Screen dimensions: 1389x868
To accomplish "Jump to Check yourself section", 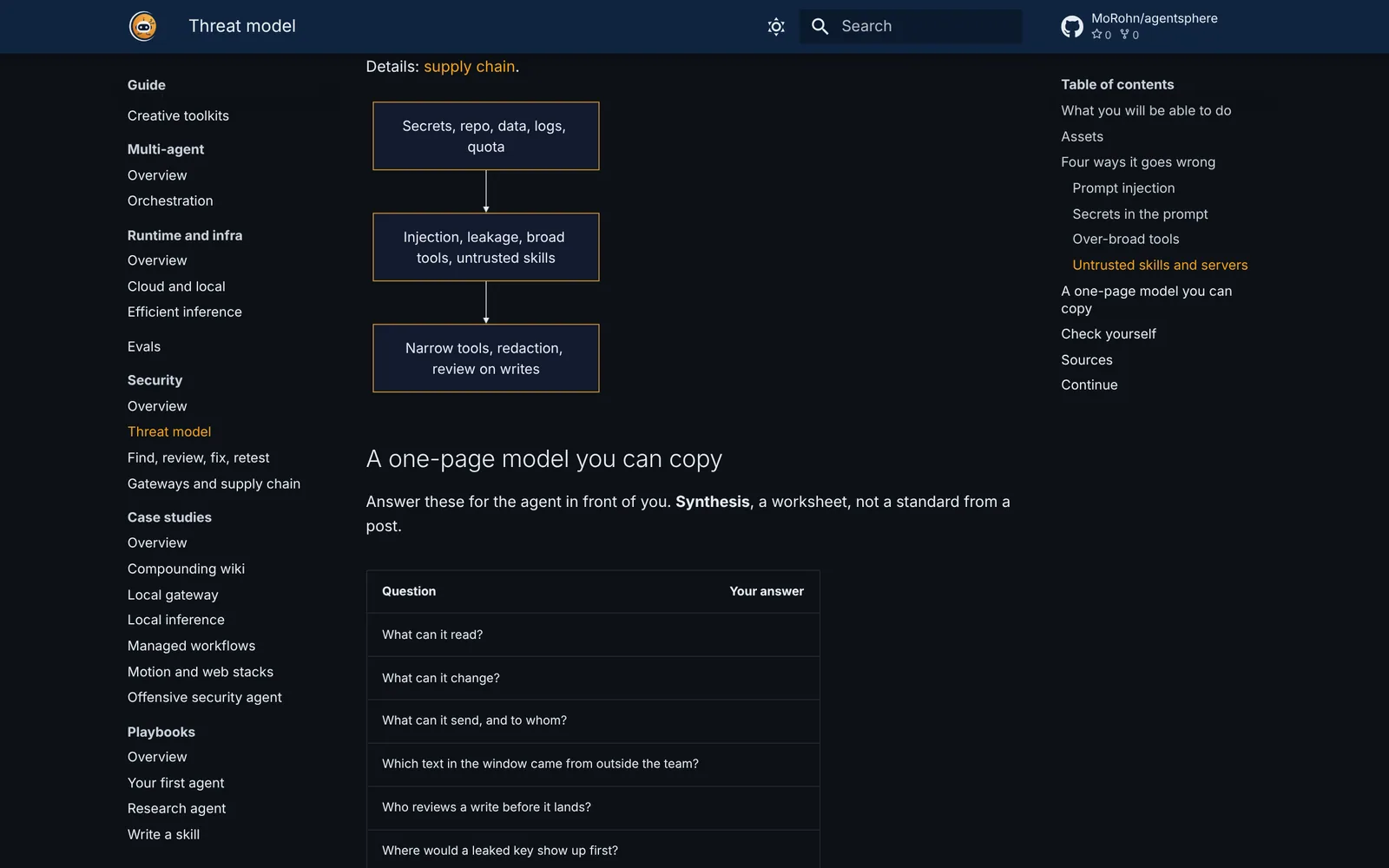I will point(1109,333).
